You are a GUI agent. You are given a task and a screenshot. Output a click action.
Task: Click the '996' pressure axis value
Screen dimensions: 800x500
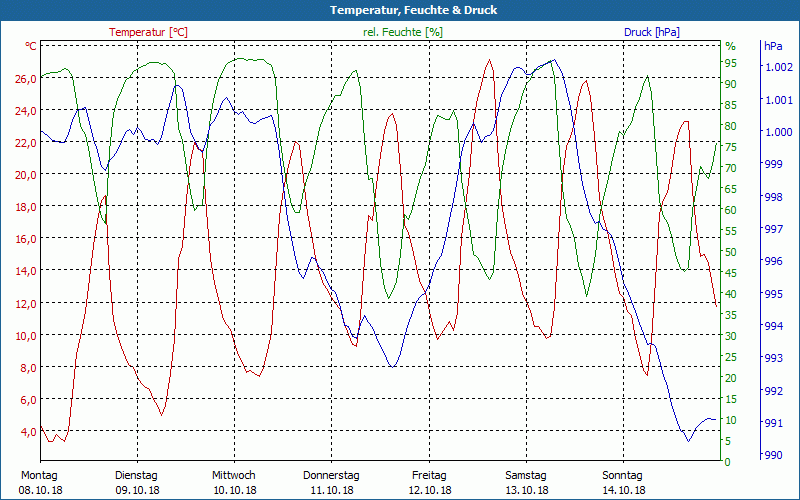pyautogui.click(x=774, y=261)
